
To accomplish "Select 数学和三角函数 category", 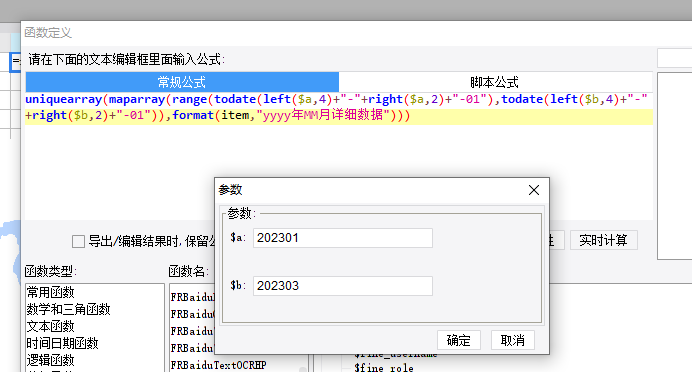I will [68, 309].
